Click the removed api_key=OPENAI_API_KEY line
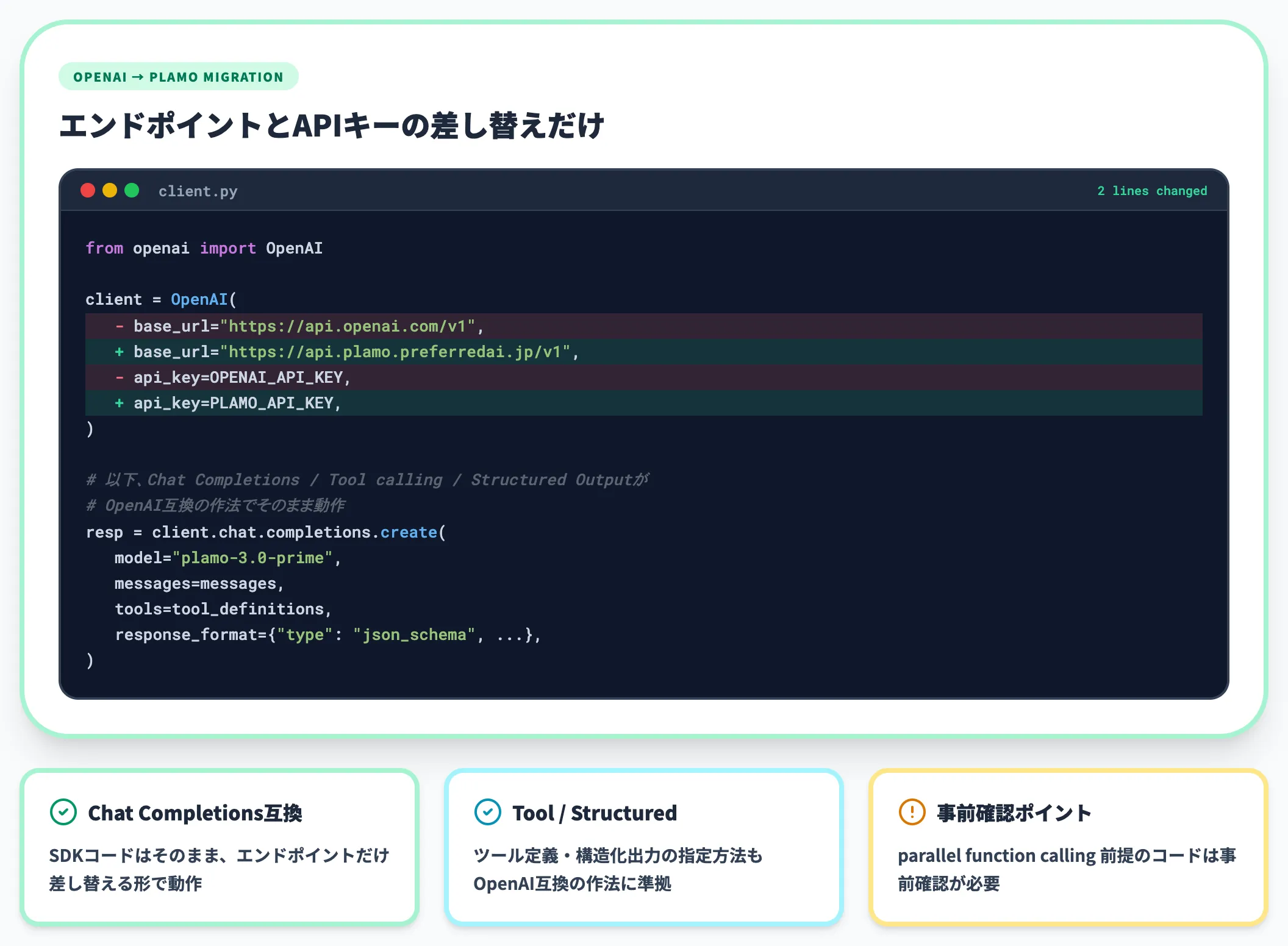This screenshot has height=946, width=1288. [x=644, y=377]
